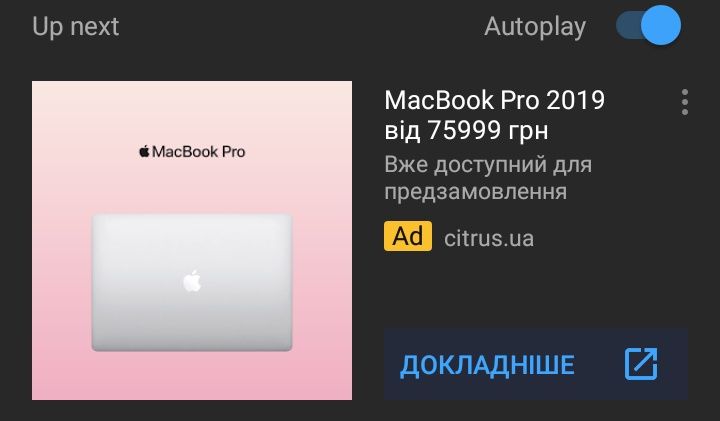The width and height of the screenshot is (720, 421).
Task: Click the blue knob of the Autoplay toggle
Action: [x=661, y=25]
